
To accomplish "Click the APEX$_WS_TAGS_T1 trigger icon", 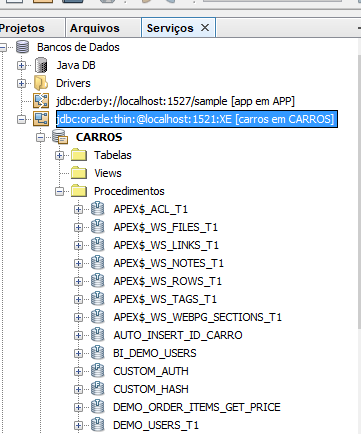I will point(98,299).
